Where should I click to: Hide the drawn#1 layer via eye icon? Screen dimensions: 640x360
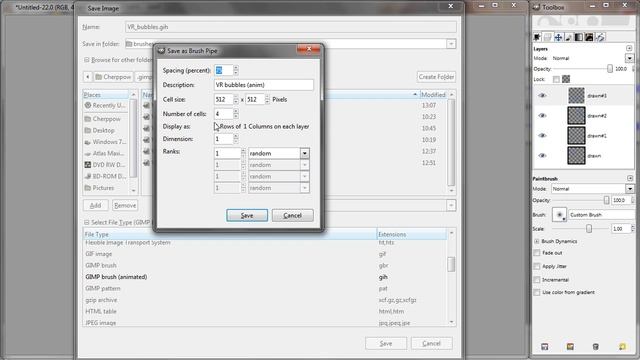[542, 136]
